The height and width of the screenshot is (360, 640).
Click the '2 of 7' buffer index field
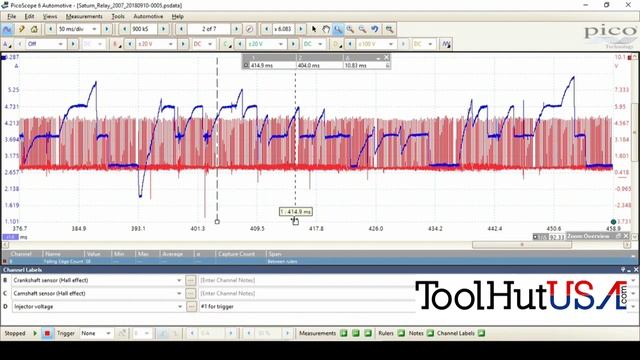tap(209, 29)
